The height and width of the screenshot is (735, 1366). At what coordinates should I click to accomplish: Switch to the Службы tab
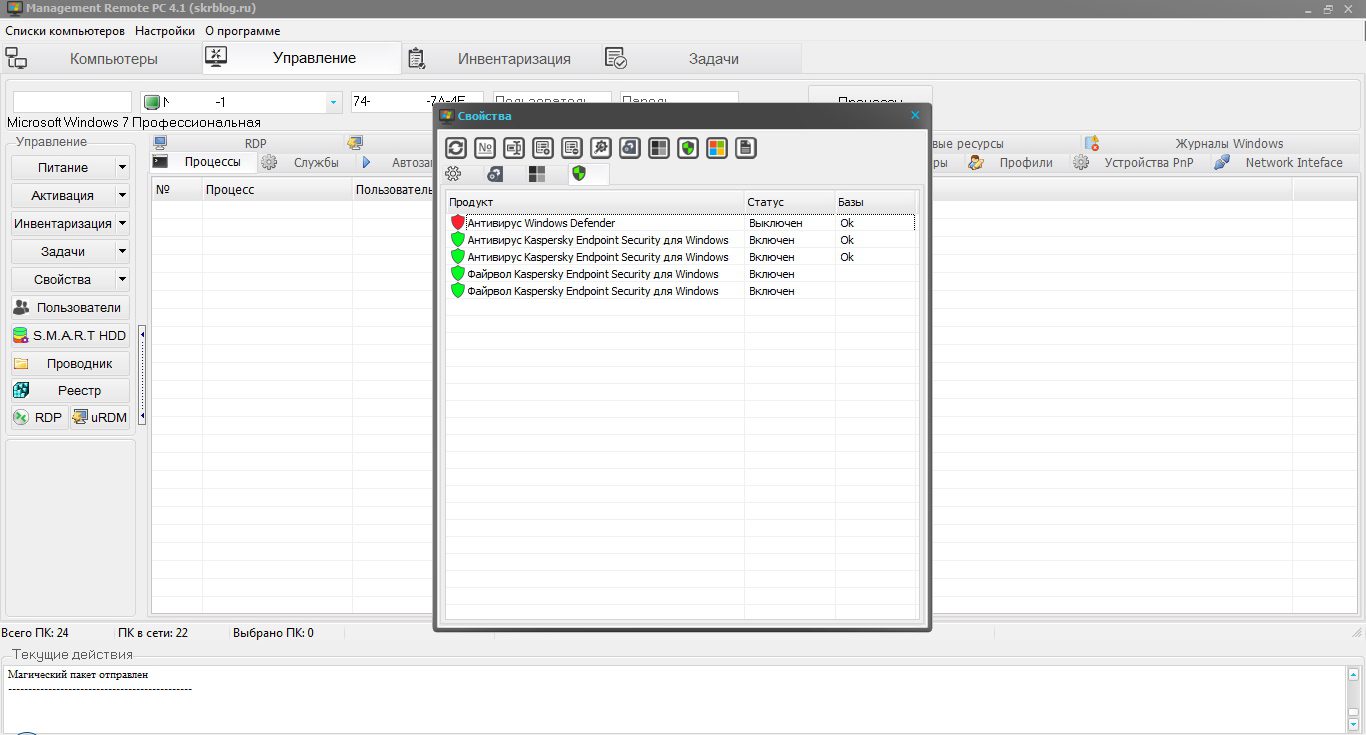[305, 162]
